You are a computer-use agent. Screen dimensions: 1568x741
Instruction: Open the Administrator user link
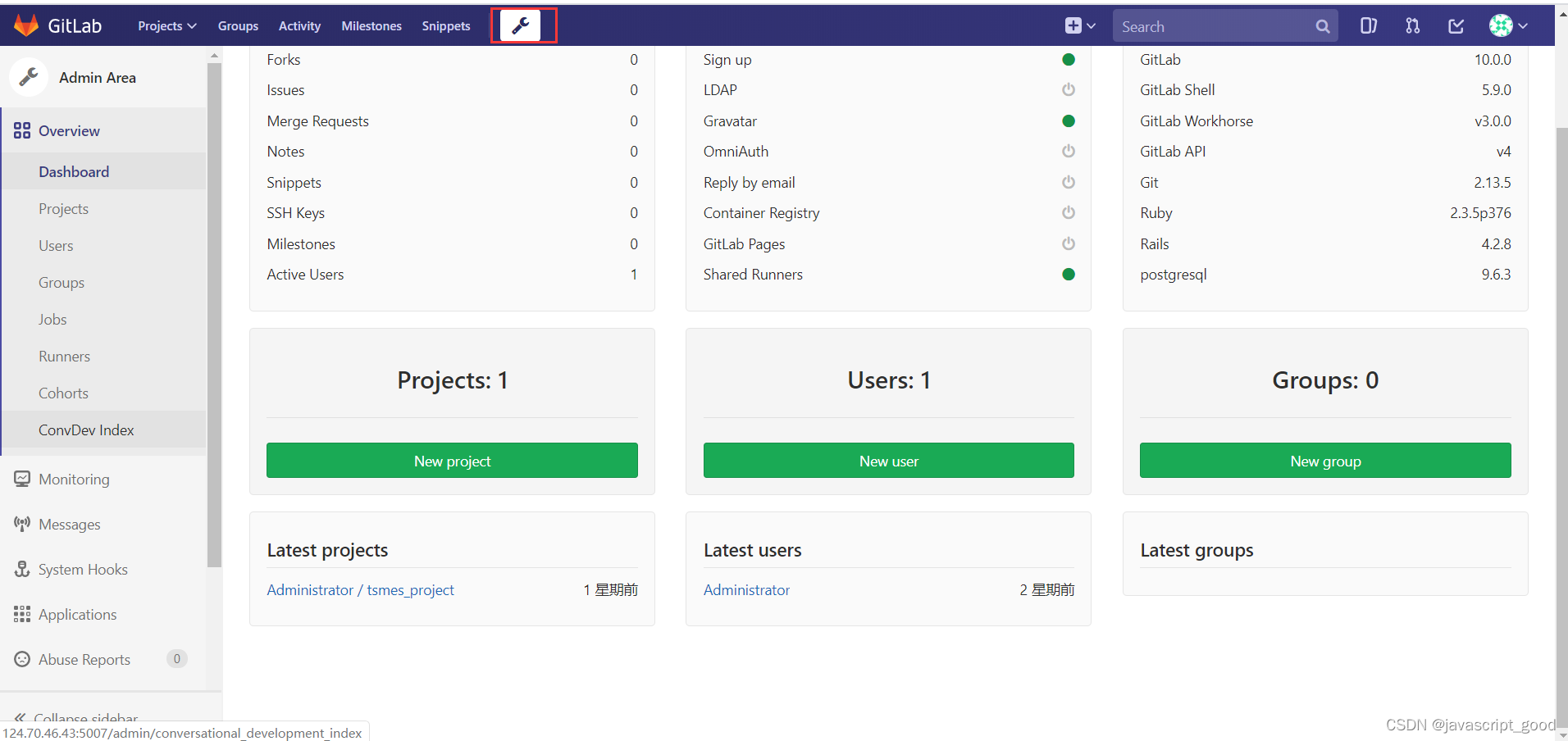click(x=746, y=589)
